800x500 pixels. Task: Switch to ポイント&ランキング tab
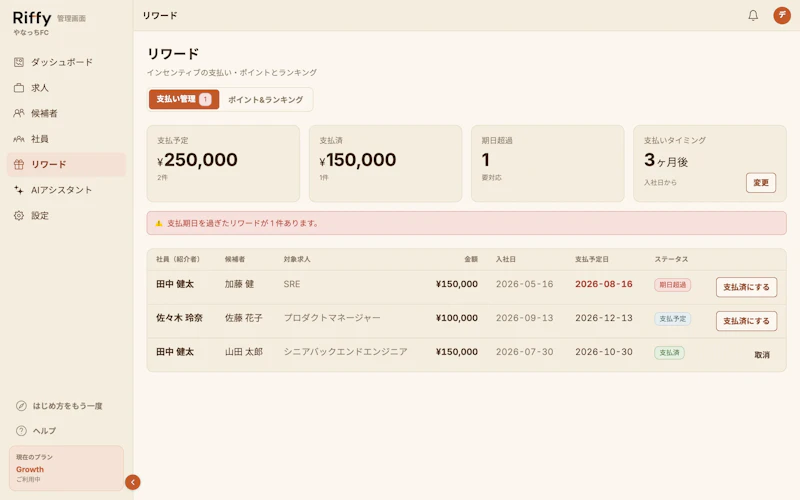point(265,99)
